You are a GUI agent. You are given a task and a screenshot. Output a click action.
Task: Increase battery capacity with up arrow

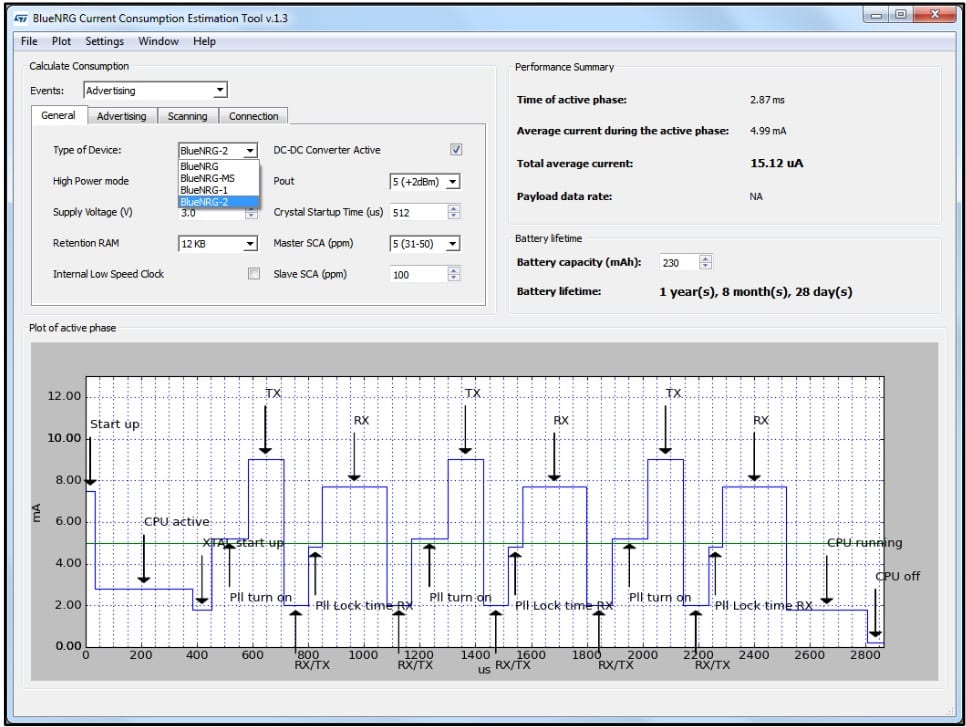(x=705, y=258)
